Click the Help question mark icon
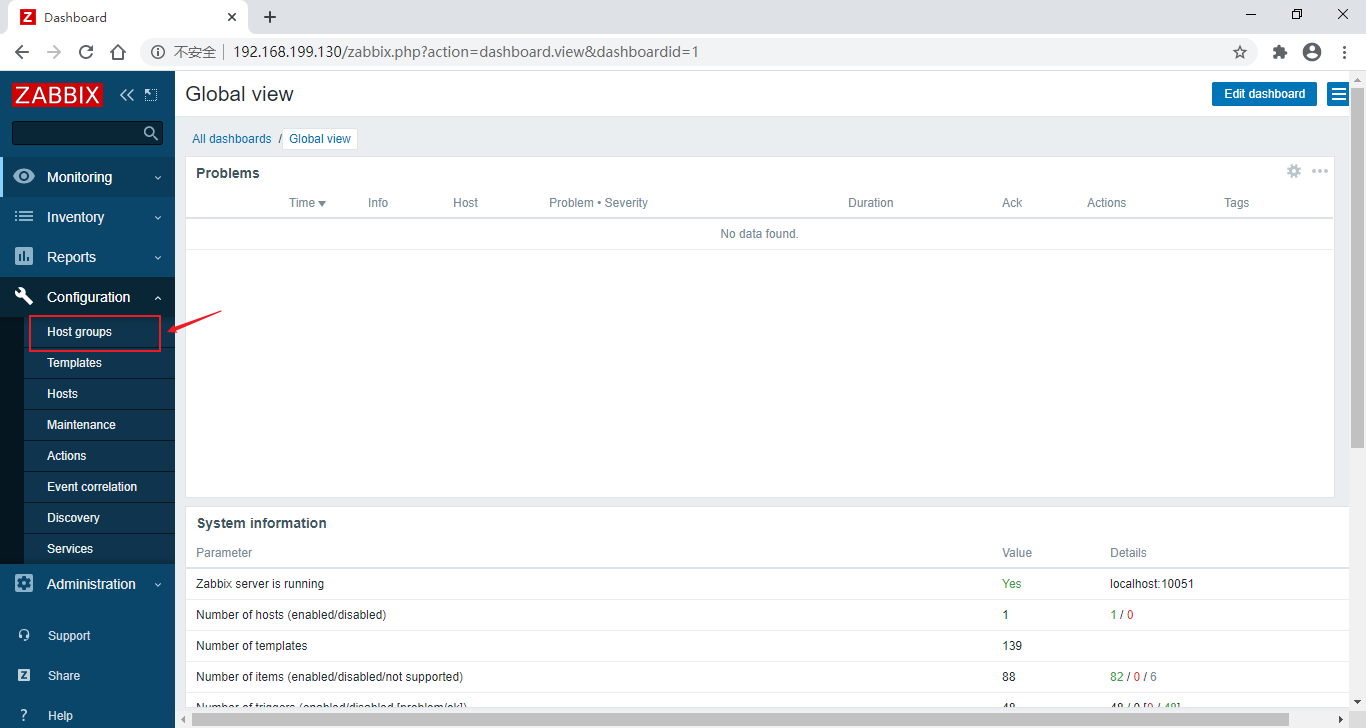The width and height of the screenshot is (1366, 728). 24,715
